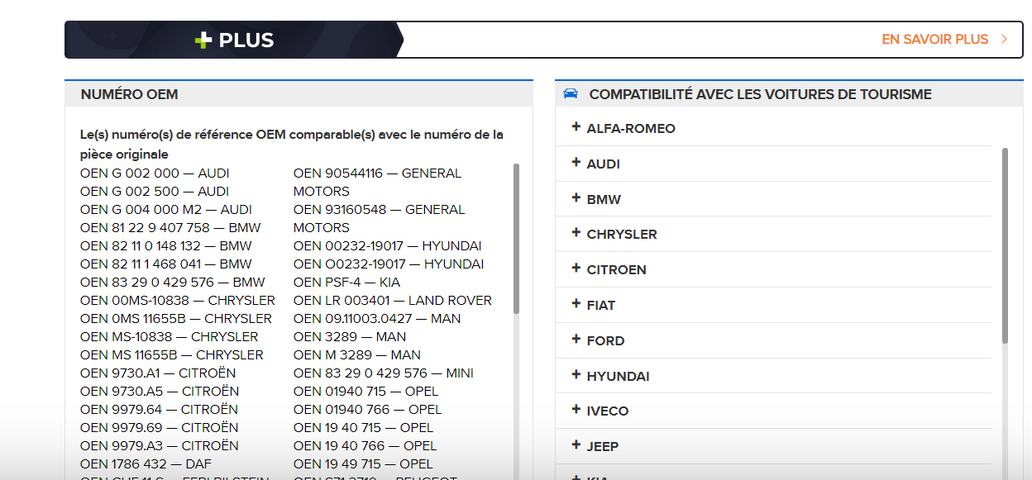The width and height of the screenshot is (1032, 480).
Task: Select text OEN 83 29 0 429 576 — BMW
Action: (x=172, y=282)
